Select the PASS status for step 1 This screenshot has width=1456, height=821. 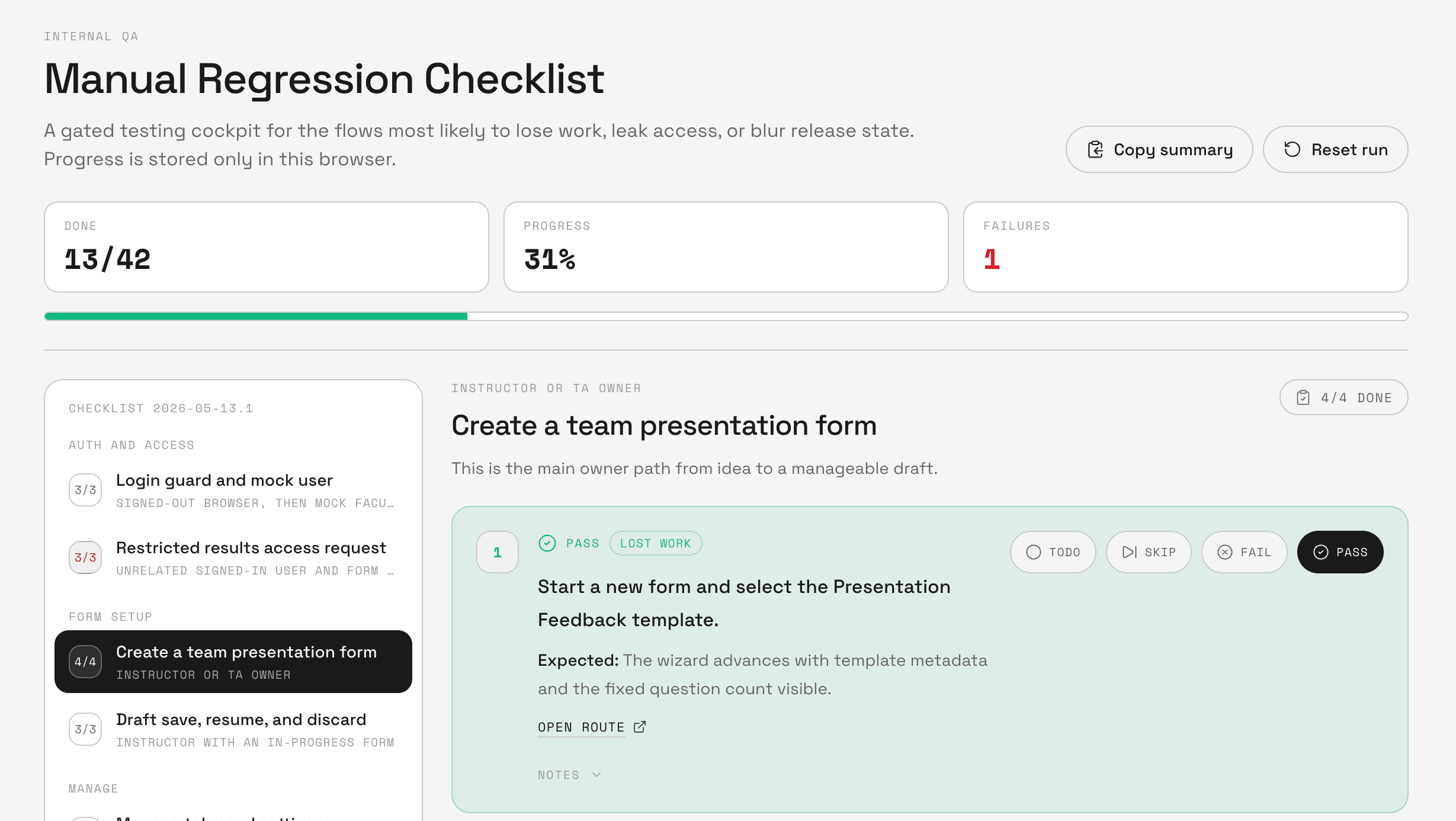(1340, 552)
